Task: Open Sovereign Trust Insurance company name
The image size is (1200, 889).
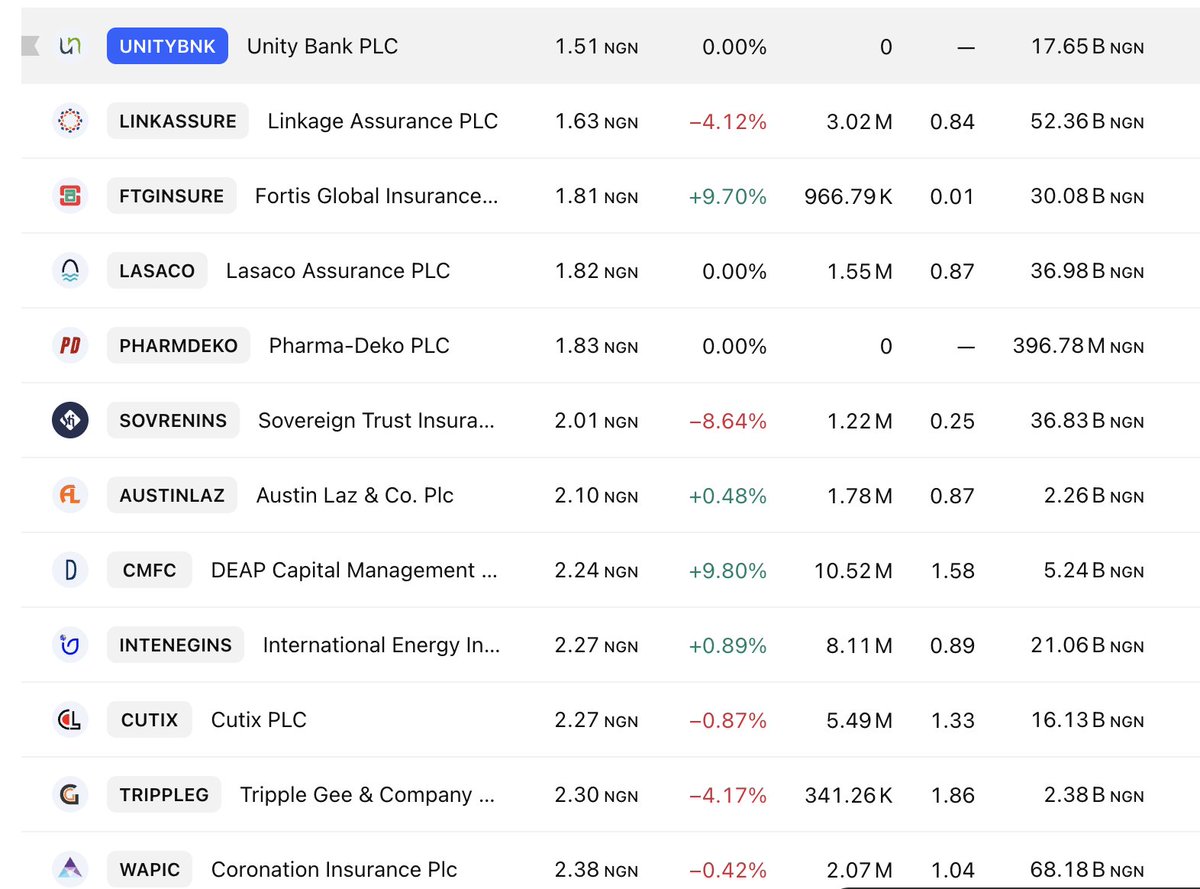Action: click(376, 420)
